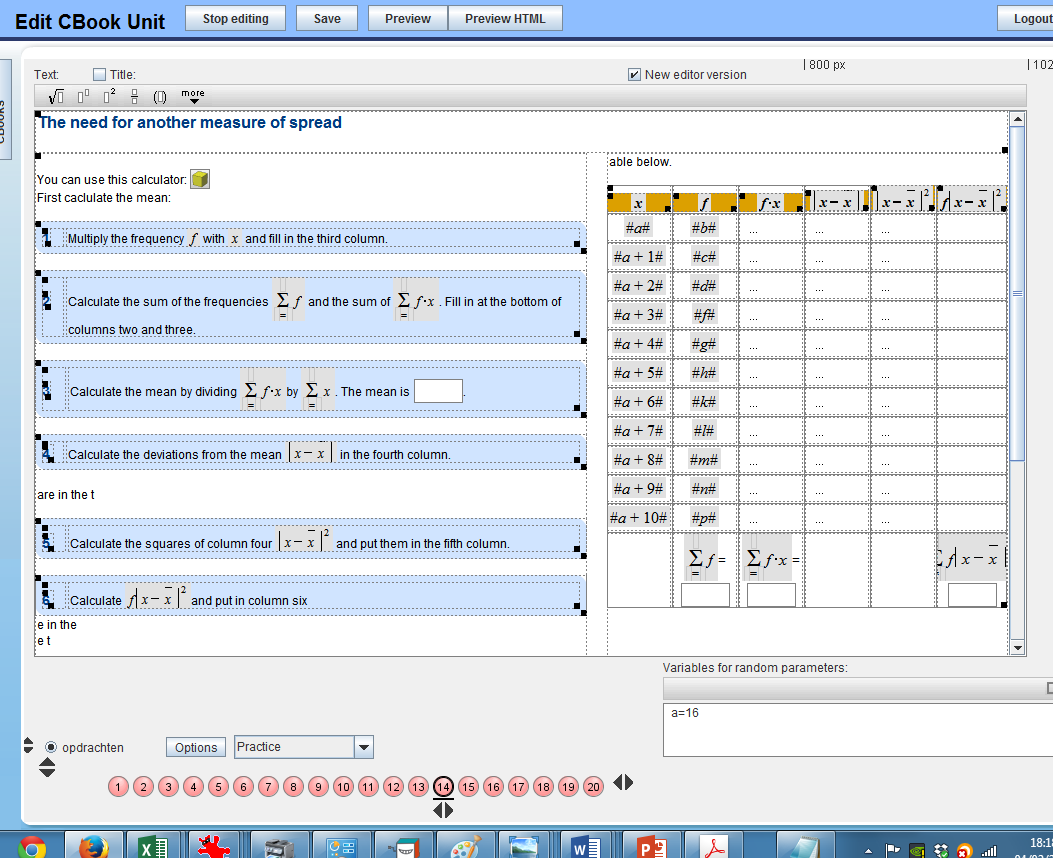The height and width of the screenshot is (858, 1053).
Task: Show hidden system tray icons
Action: click(869, 850)
